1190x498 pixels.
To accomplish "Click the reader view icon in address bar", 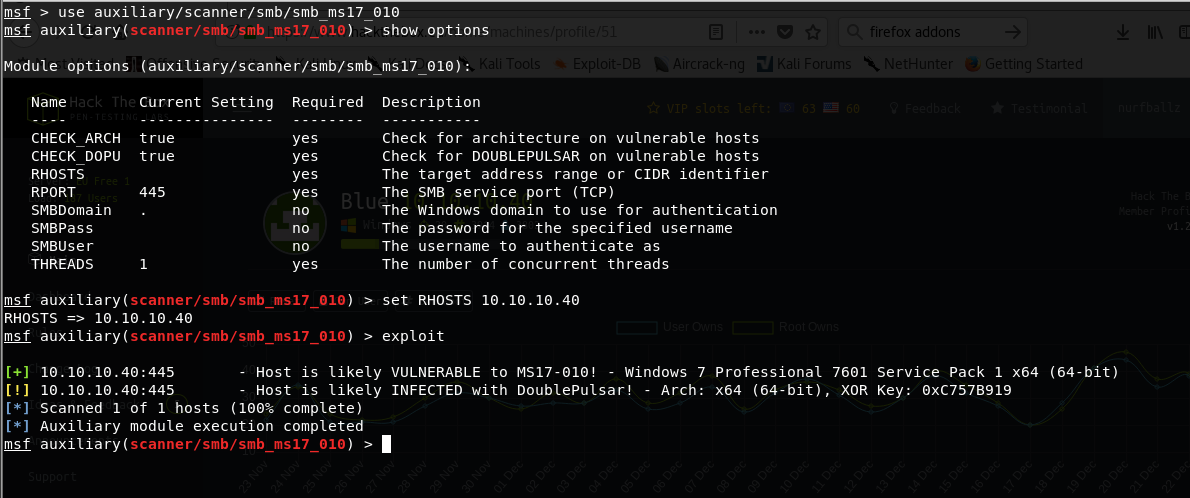I will (x=716, y=31).
